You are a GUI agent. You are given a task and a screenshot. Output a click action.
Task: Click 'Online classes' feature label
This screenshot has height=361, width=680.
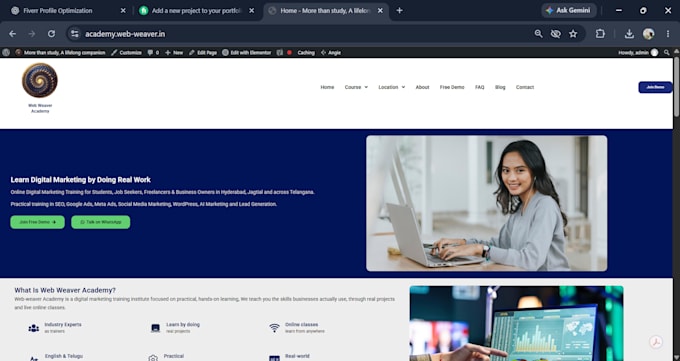301,325
